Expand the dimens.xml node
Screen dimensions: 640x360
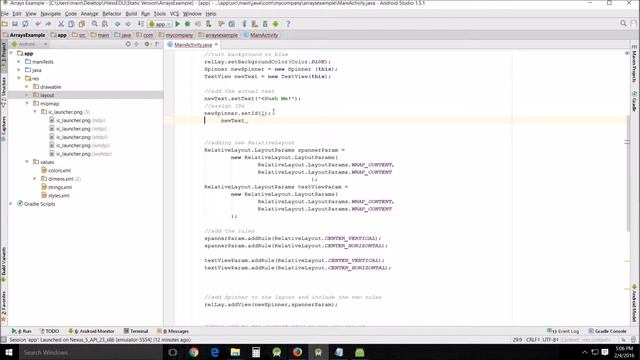(x=35, y=179)
